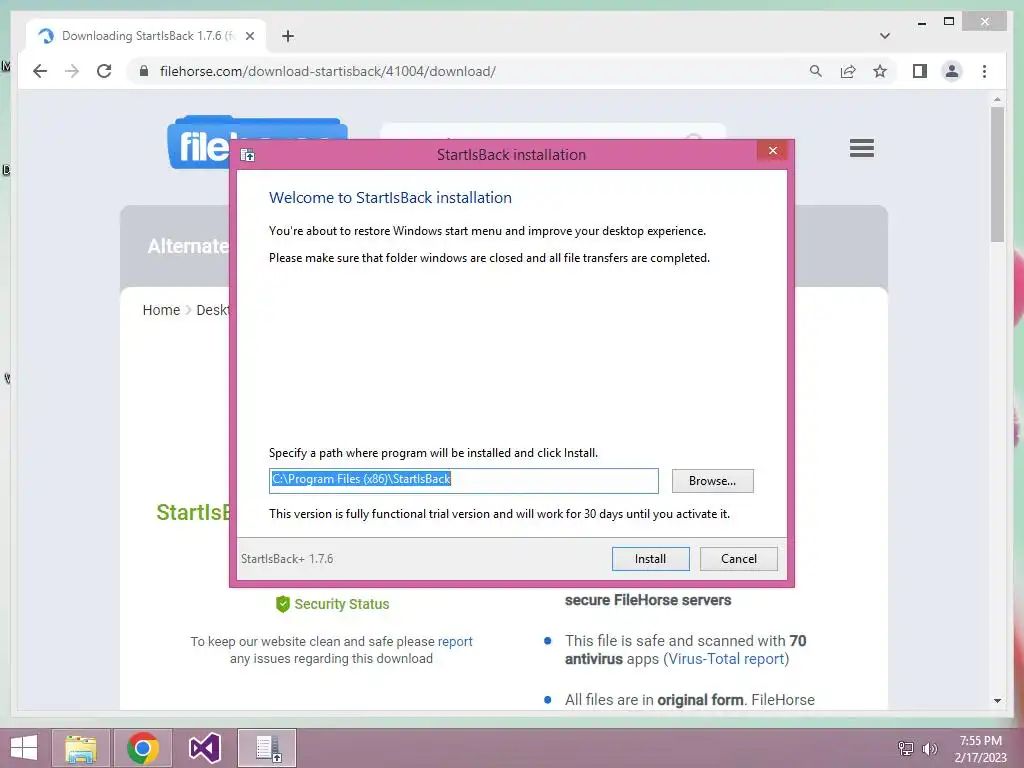
Task: Open the Windows Start button
Action: [x=24, y=748]
